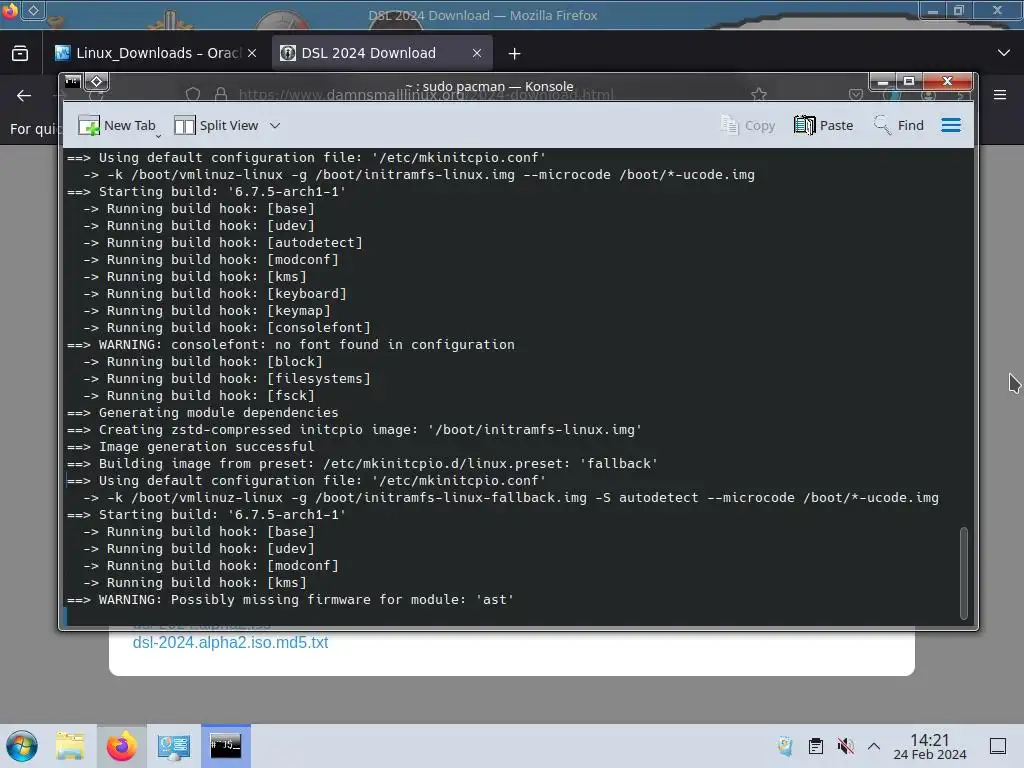Click the clipboard tray icon

(x=816, y=746)
